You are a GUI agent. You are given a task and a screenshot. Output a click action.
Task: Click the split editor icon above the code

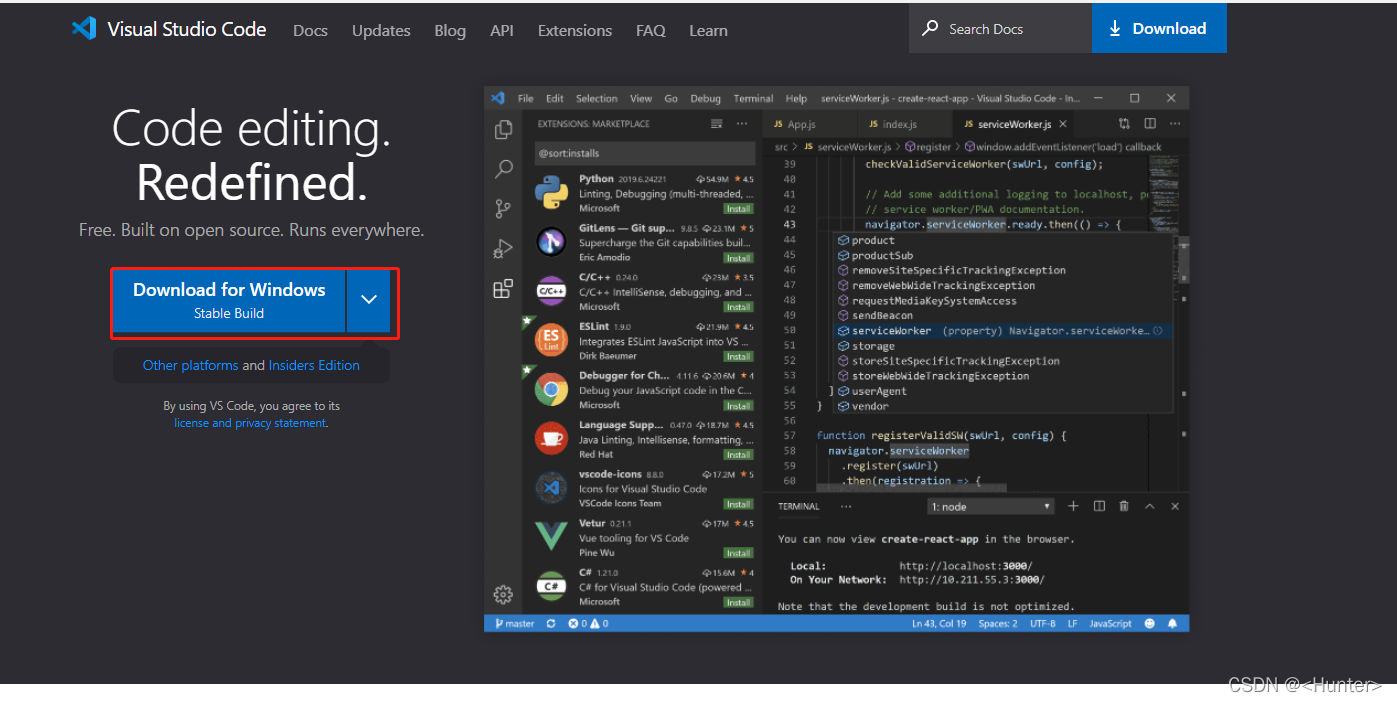click(1150, 124)
